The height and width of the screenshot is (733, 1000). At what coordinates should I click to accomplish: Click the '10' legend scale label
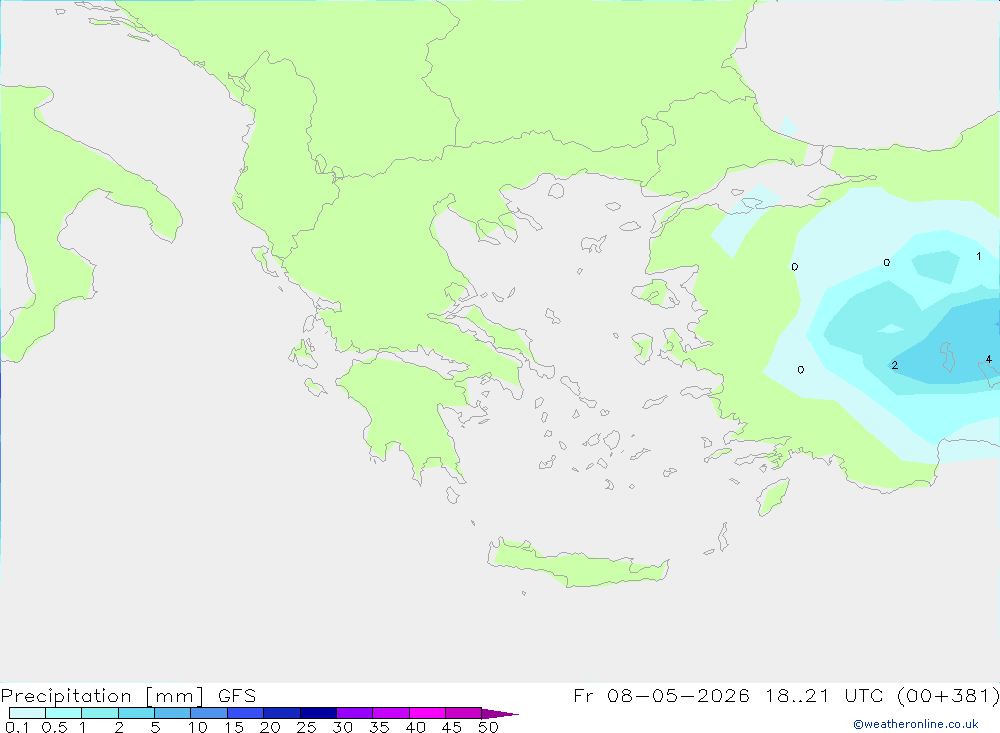tap(198, 727)
